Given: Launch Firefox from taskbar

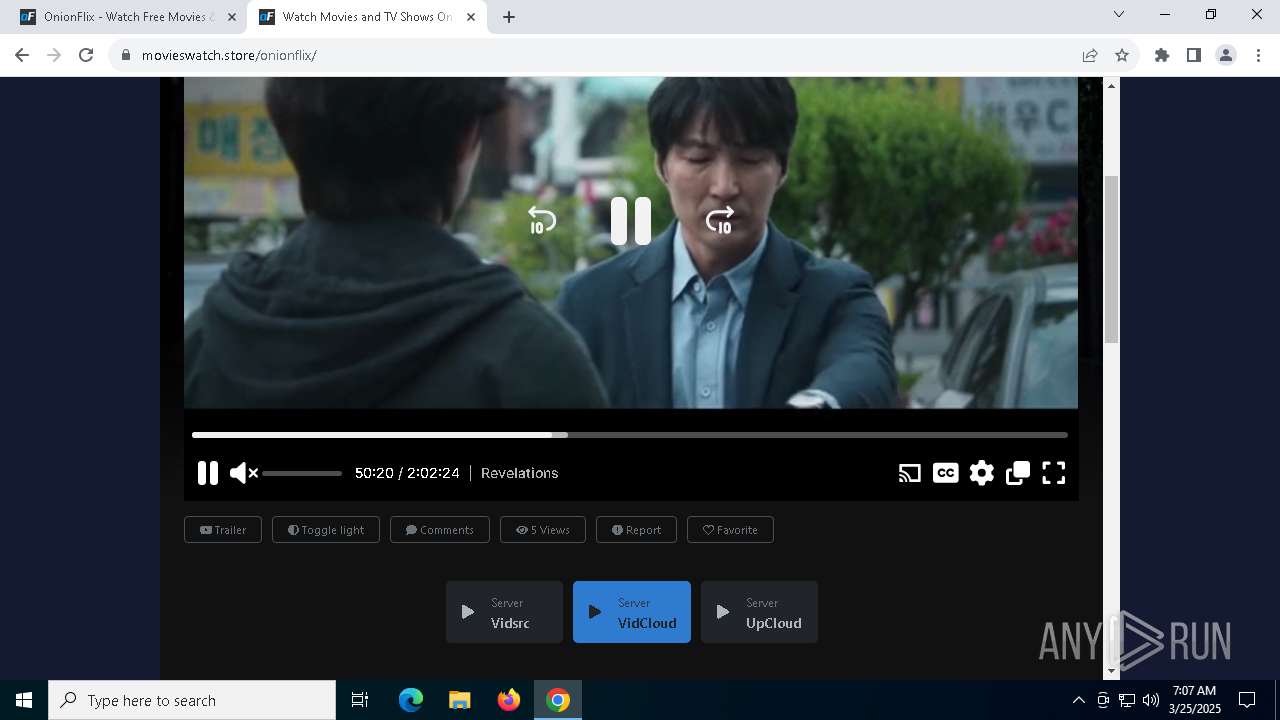Looking at the screenshot, I should 509,700.
